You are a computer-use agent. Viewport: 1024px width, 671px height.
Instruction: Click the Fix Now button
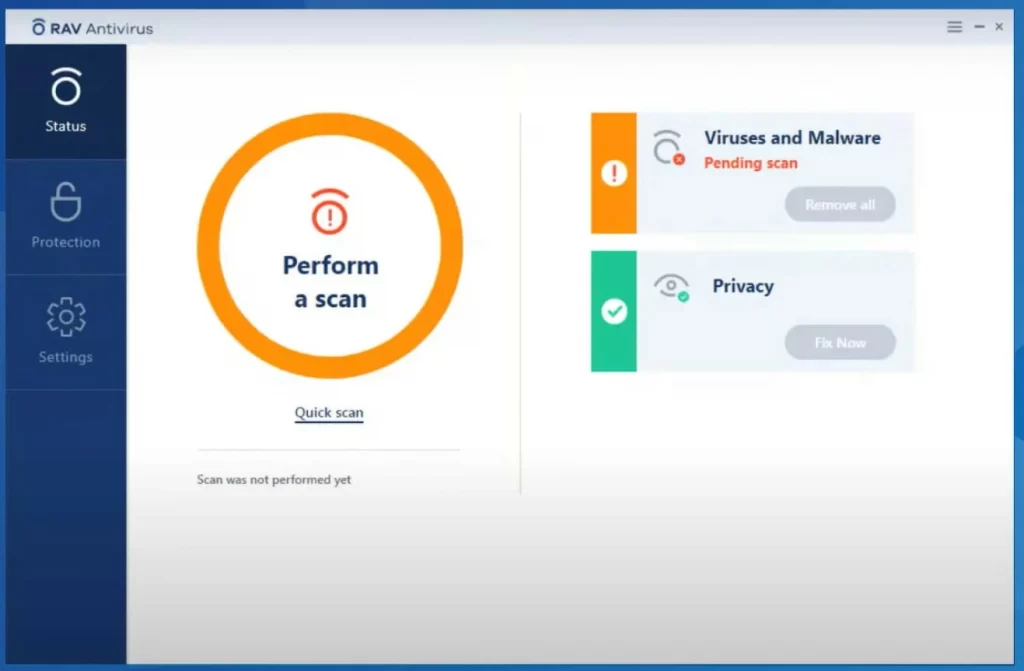(840, 342)
